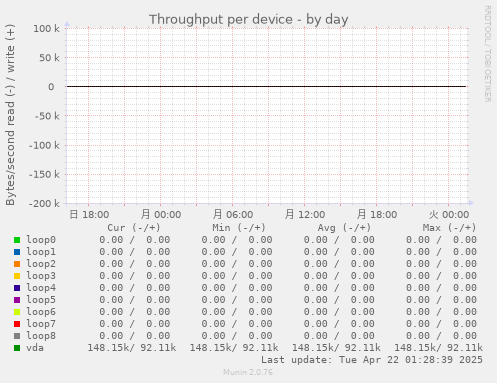Click the black zero line in the graph
This screenshot has width=497, height=383.
click(267, 87)
